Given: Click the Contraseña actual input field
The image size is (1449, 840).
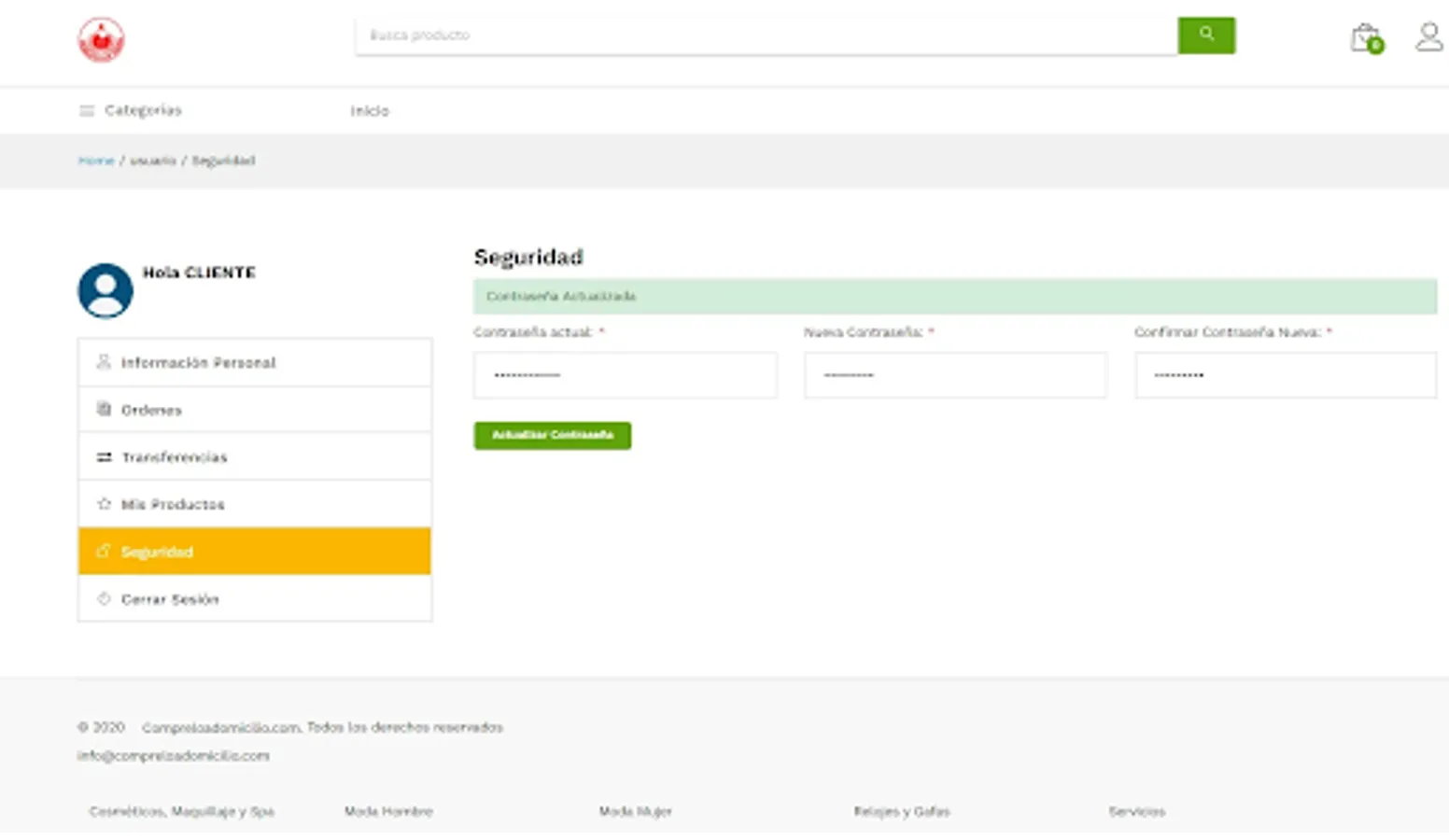Looking at the screenshot, I should point(625,374).
